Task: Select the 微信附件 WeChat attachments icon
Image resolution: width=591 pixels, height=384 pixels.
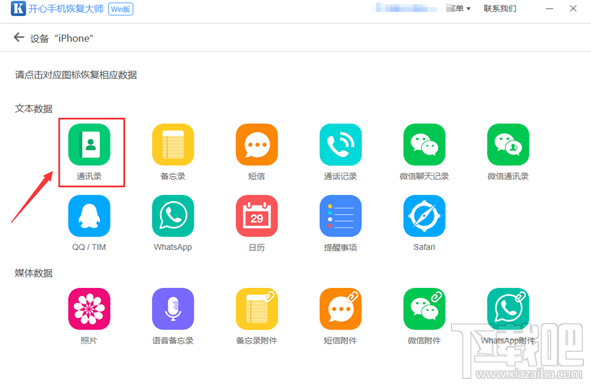Action: click(x=424, y=309)
